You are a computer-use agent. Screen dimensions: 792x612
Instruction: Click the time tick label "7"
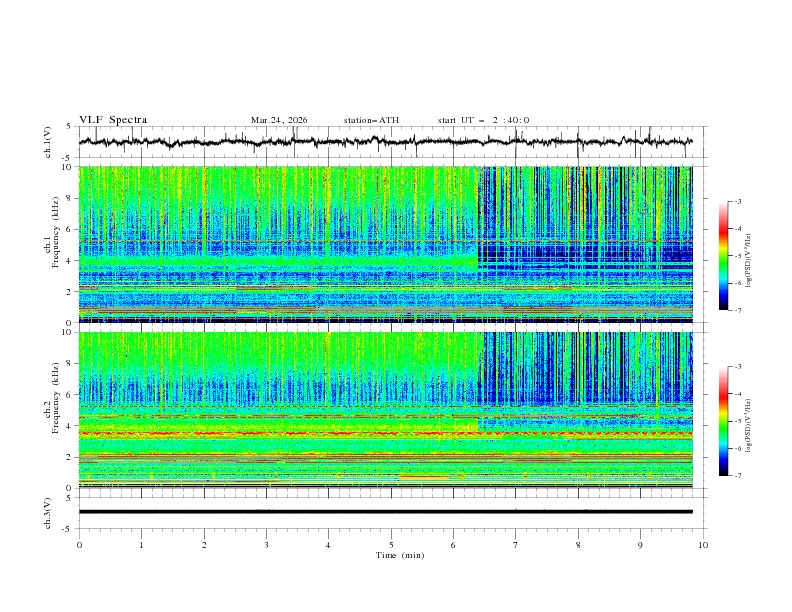[516, 545]
